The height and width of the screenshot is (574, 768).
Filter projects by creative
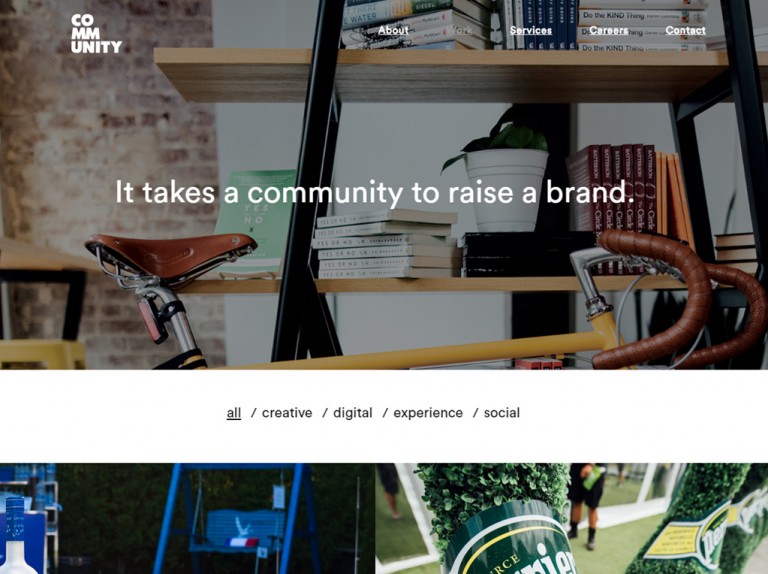pyautogui.click(x=287, y=413)
